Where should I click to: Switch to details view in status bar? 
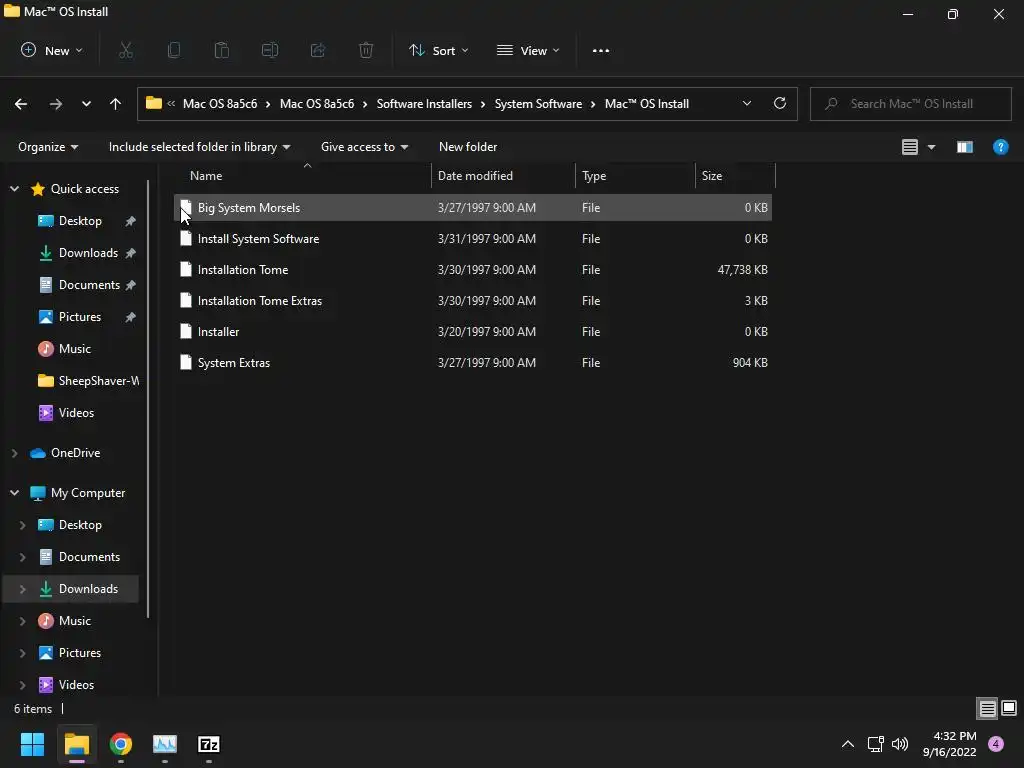987,708
